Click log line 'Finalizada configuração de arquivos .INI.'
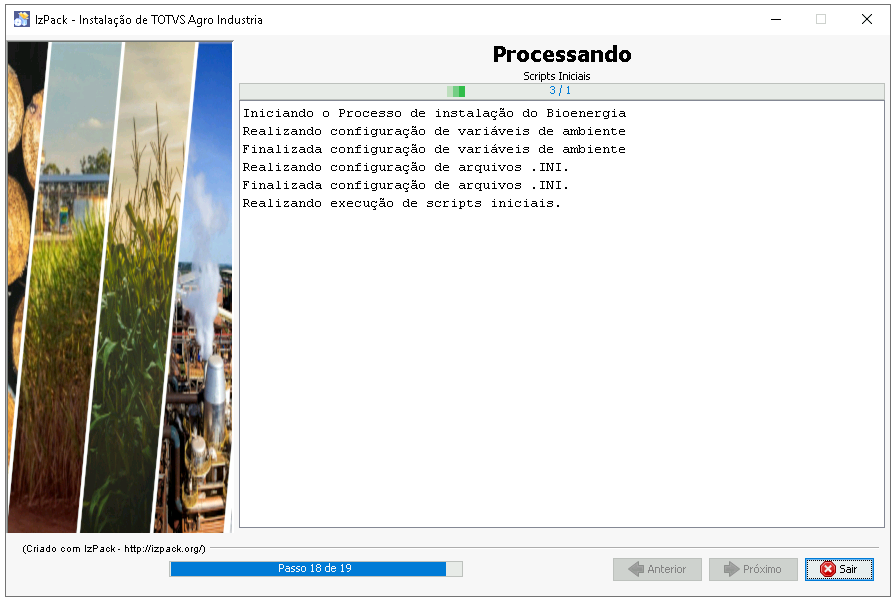This screenshot has width=896, height=602. [x=406, y=185]
